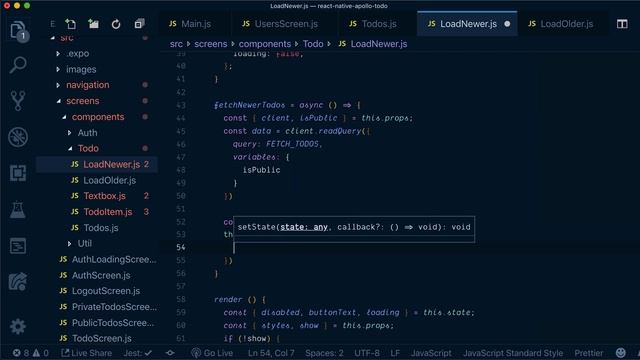Switch to the Main.js tab
640x360 pixels.
point(191,24)
